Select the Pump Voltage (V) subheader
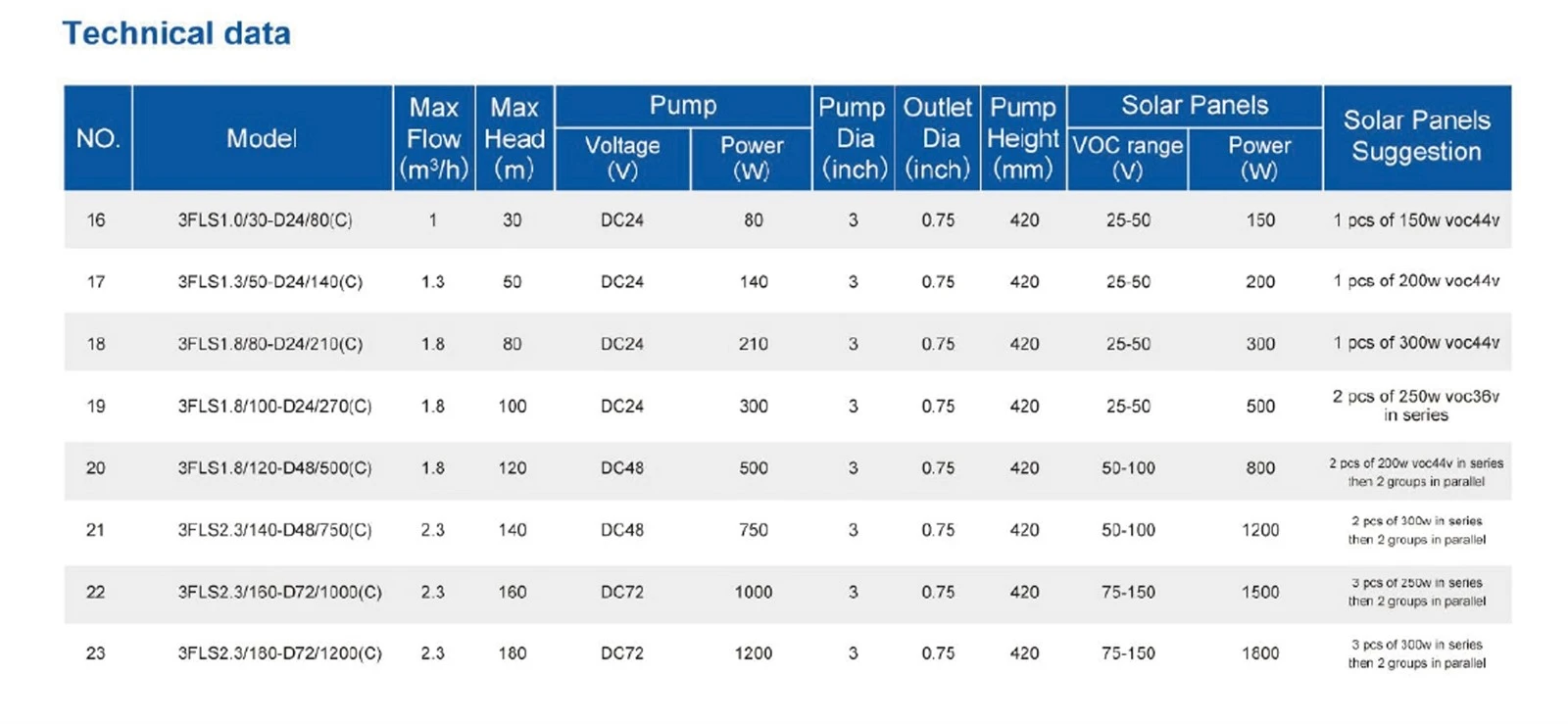 pos(622,158)
